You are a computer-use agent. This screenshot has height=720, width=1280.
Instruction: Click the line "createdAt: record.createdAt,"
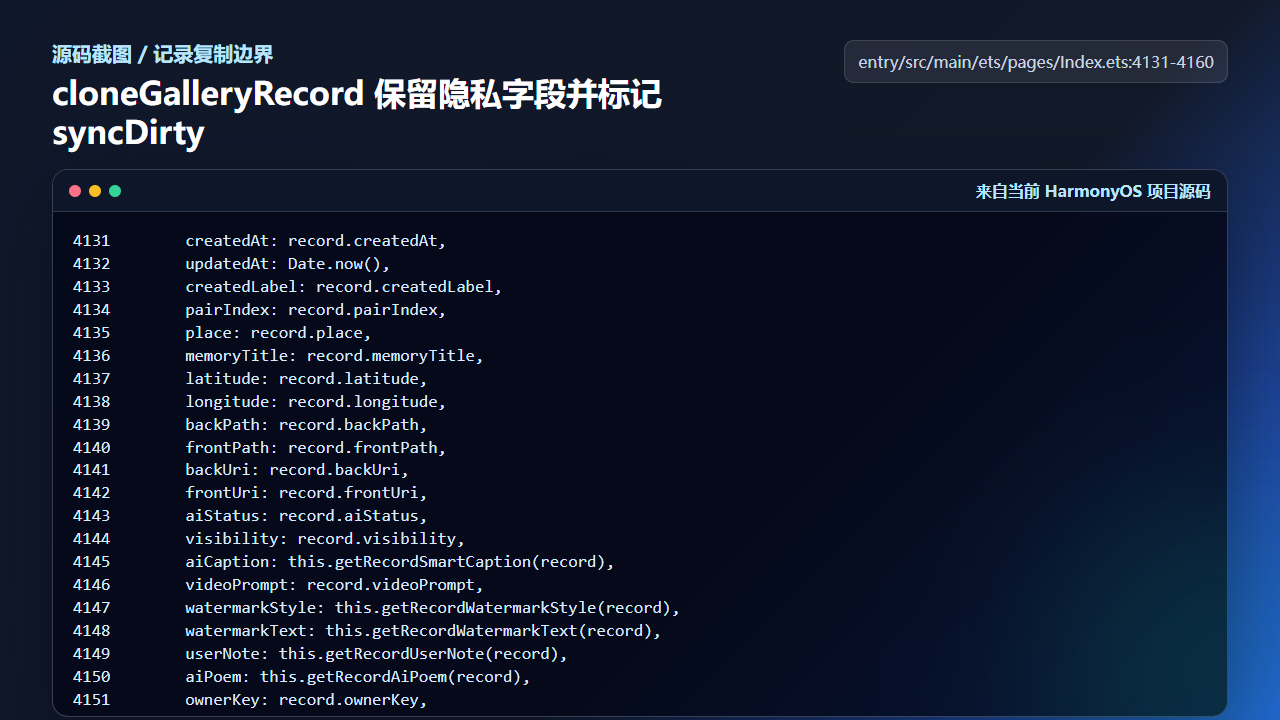pos(316,241)
